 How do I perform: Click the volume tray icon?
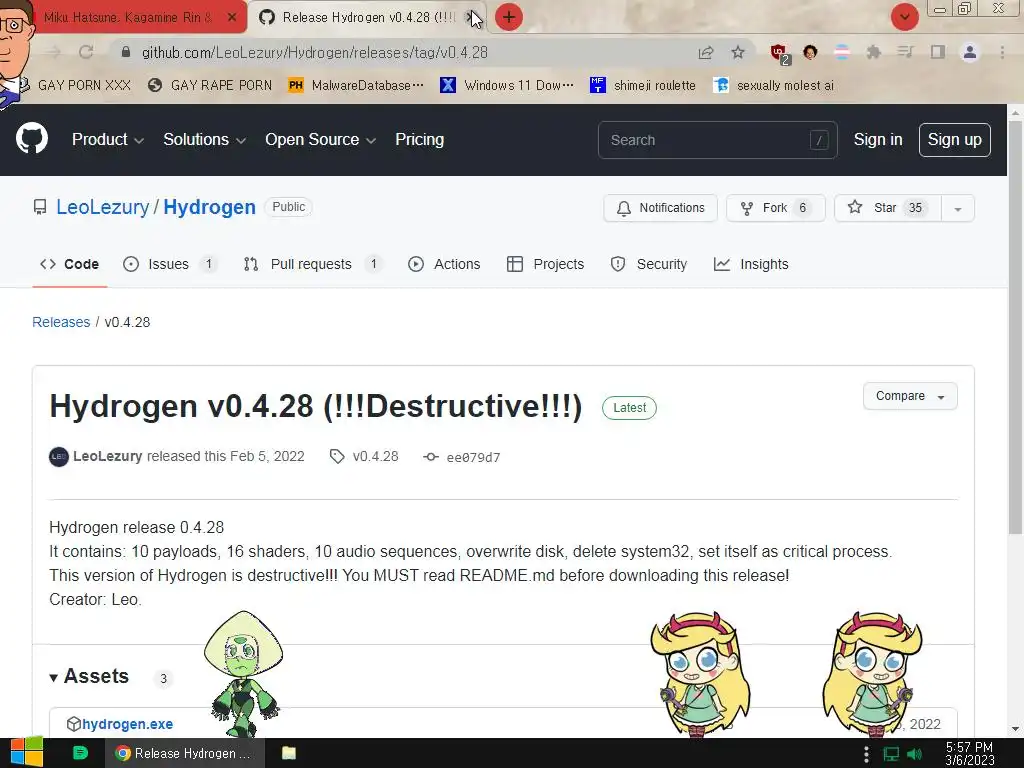tap(914, 754)
